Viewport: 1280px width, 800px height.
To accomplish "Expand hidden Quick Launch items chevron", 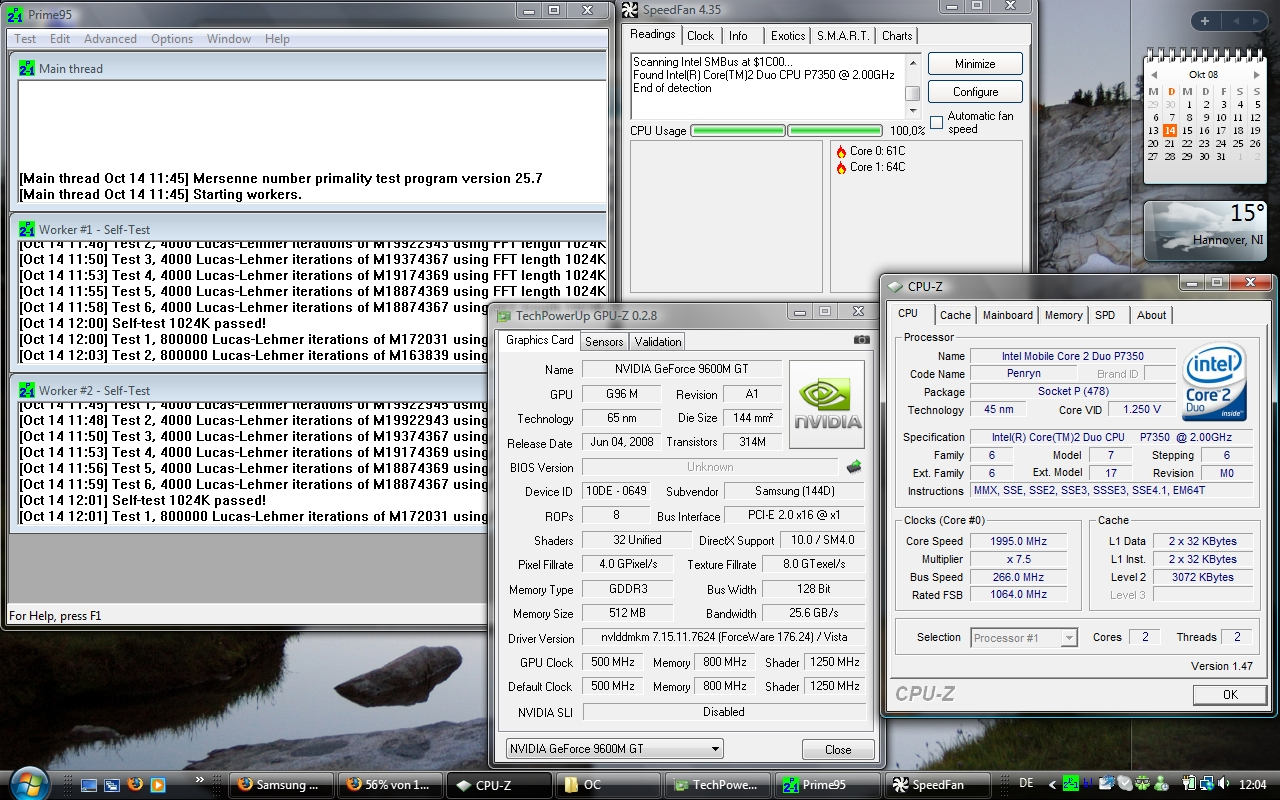I will click(x=199, y=778).
